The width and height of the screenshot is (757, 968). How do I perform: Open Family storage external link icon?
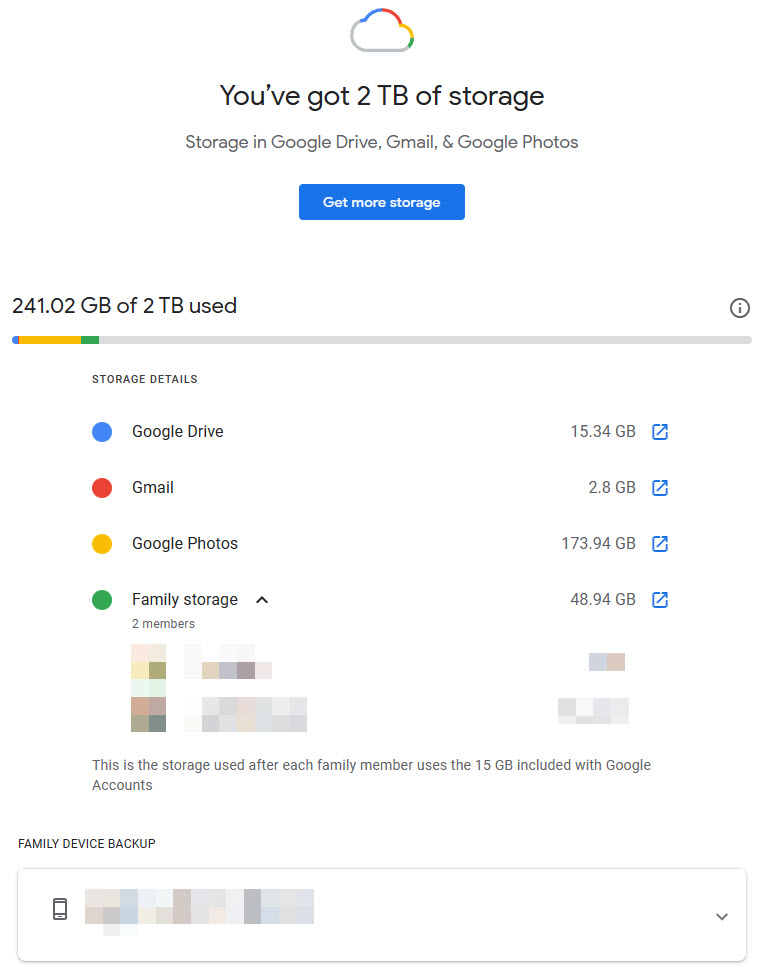click(660, 600)
